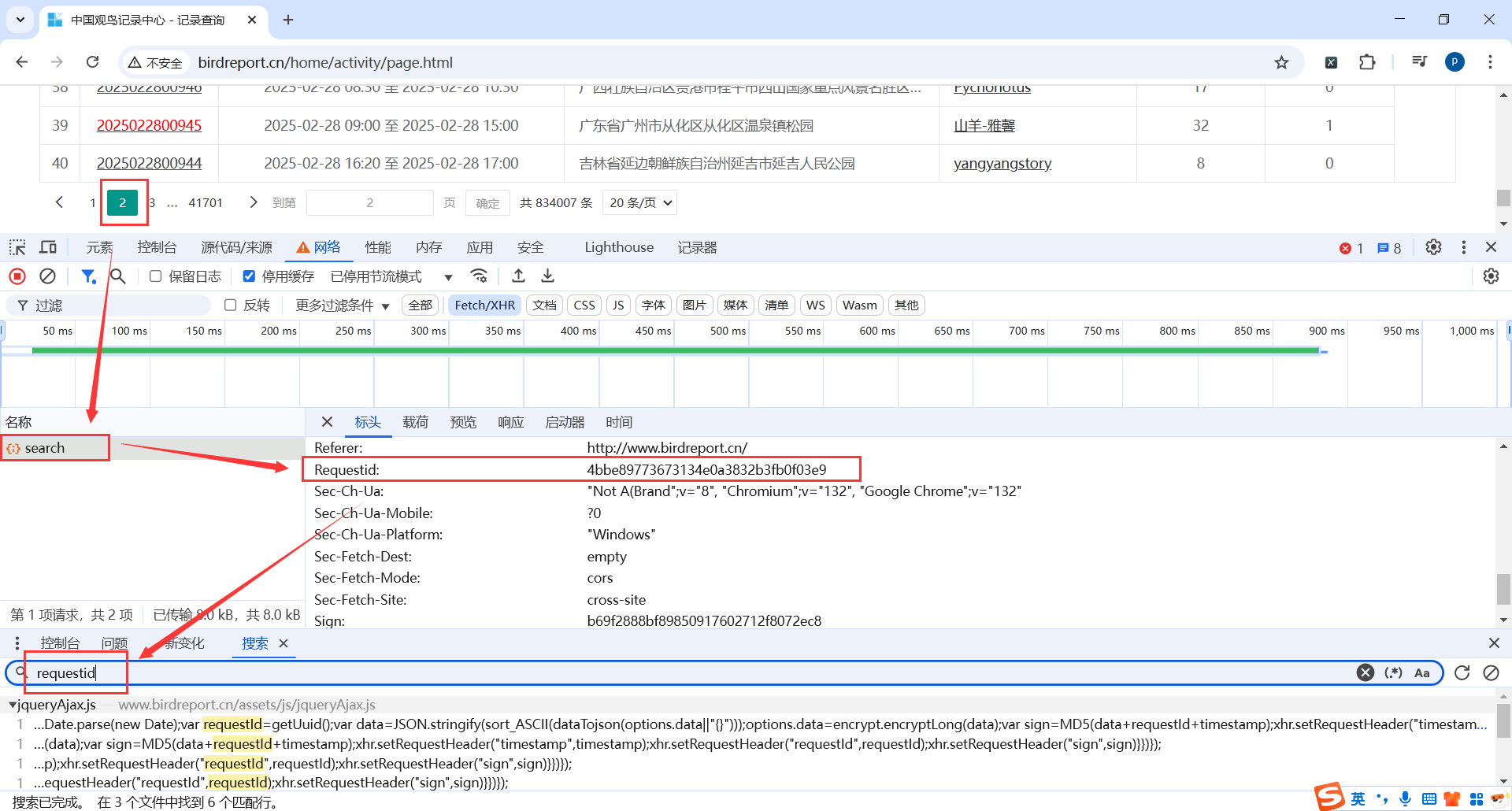
Task: Go to the previous page of results
Action: pos(59,202)
